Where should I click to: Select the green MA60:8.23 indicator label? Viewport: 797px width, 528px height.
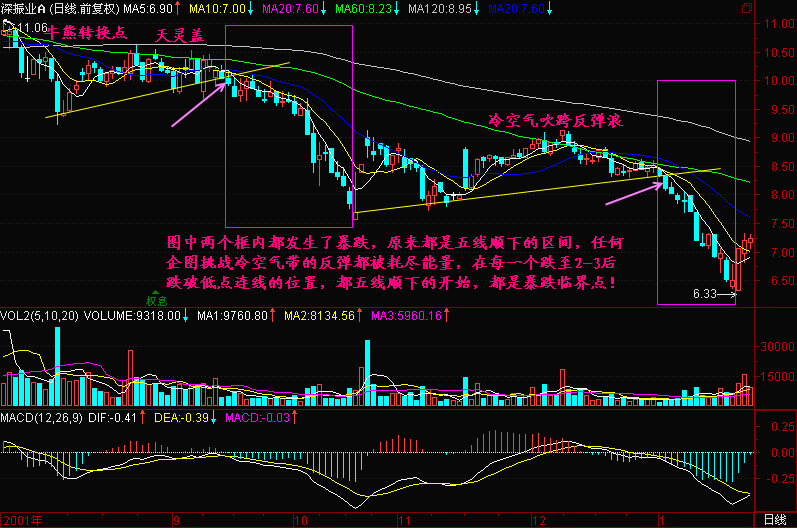point(361,8)
